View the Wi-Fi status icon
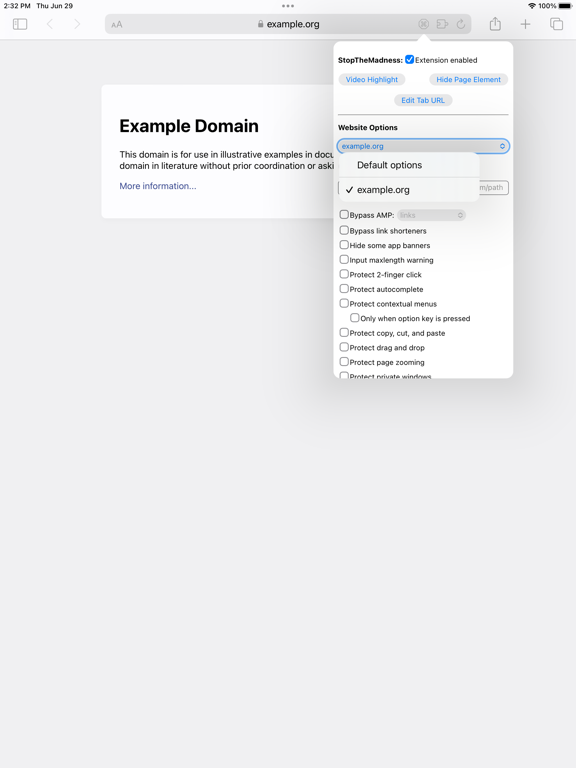Screen dimensions: 576x768 pos(532,6)
